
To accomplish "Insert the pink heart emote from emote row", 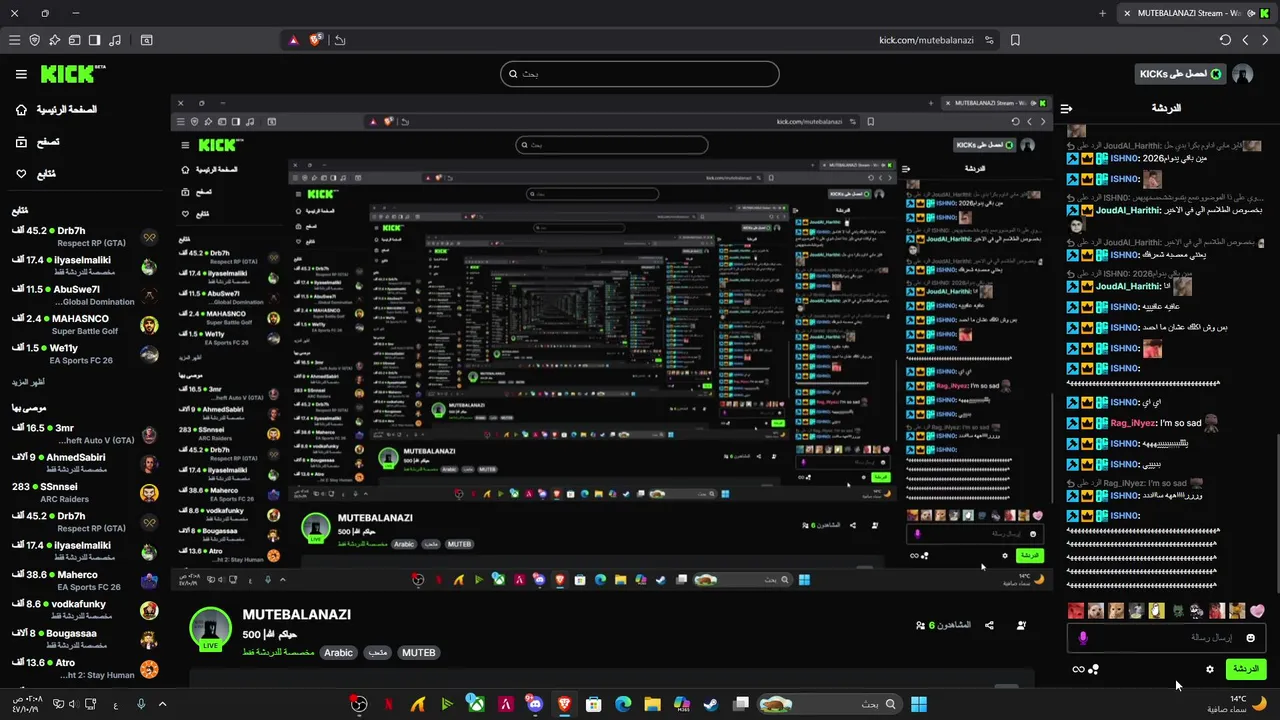I will (x=1257, y=611).
